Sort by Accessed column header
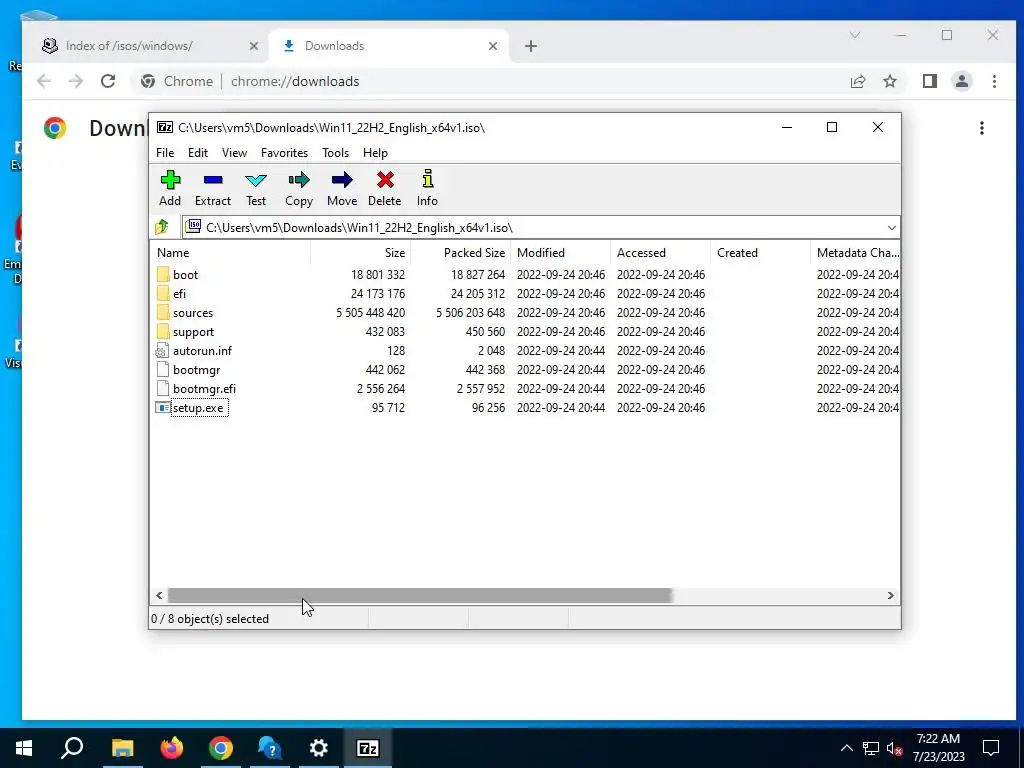Viewport: 1024px width, 768px height. coord(660,253)
